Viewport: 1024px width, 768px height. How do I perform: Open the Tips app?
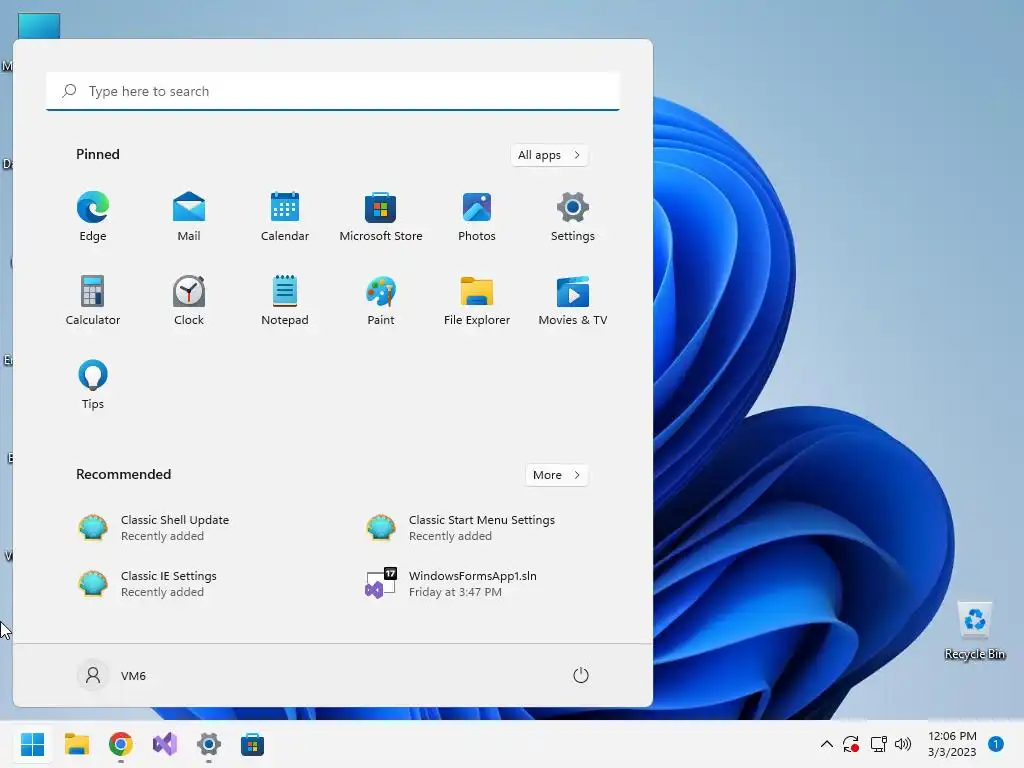pyautogui.click(x=93, y=385)
